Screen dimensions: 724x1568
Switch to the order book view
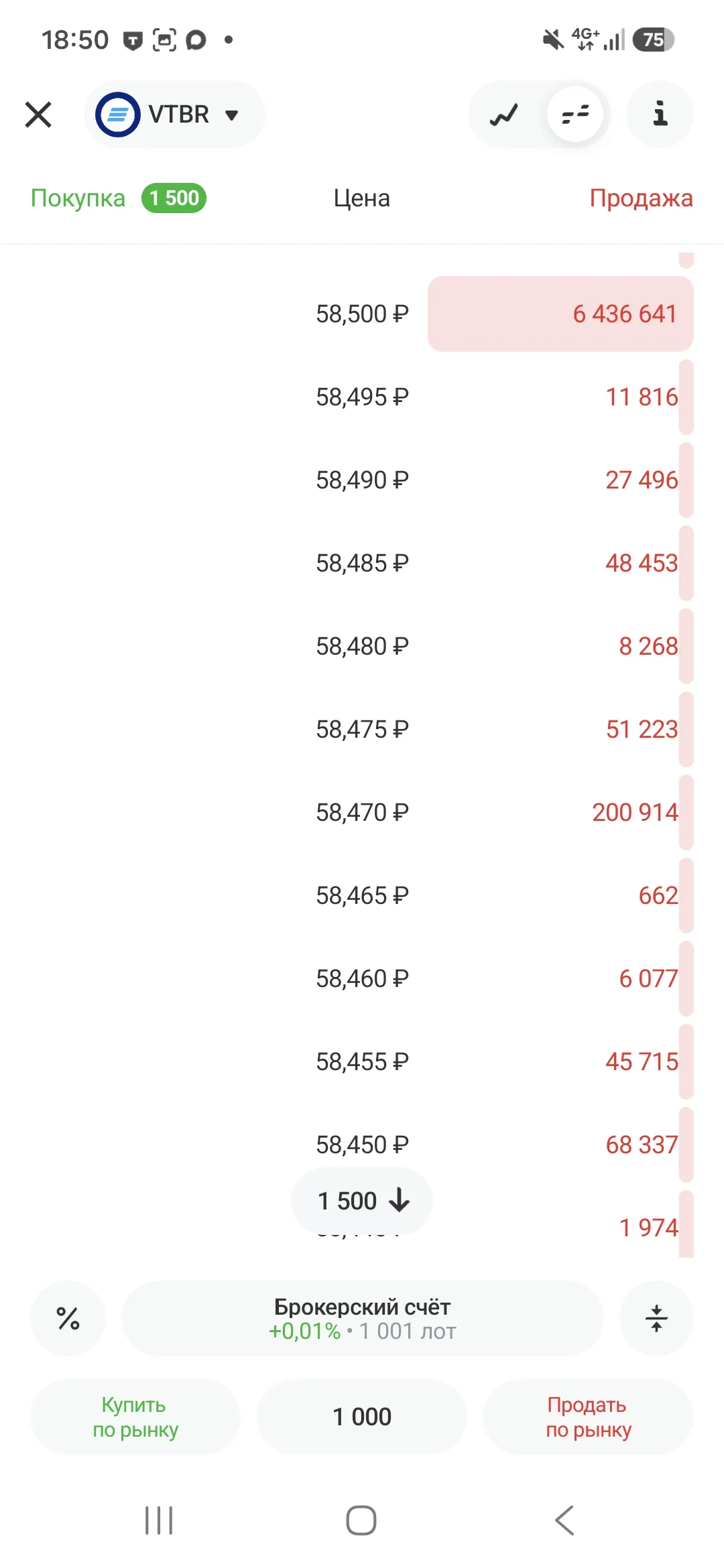coord(575,115)
